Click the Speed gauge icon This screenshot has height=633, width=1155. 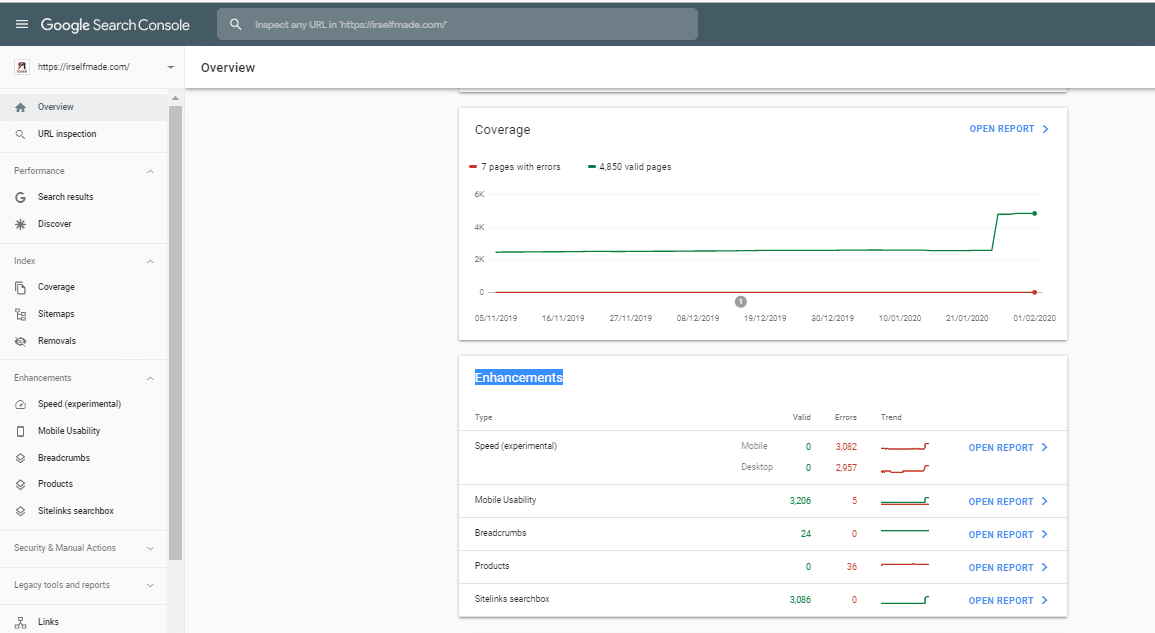point(21,405)
